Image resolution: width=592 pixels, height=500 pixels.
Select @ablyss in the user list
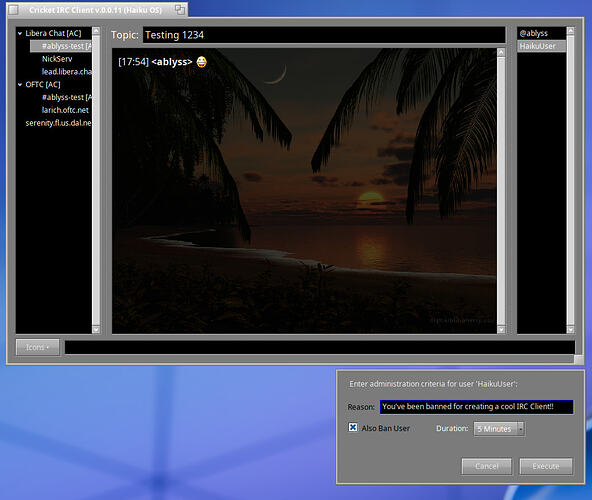point(541,33)
